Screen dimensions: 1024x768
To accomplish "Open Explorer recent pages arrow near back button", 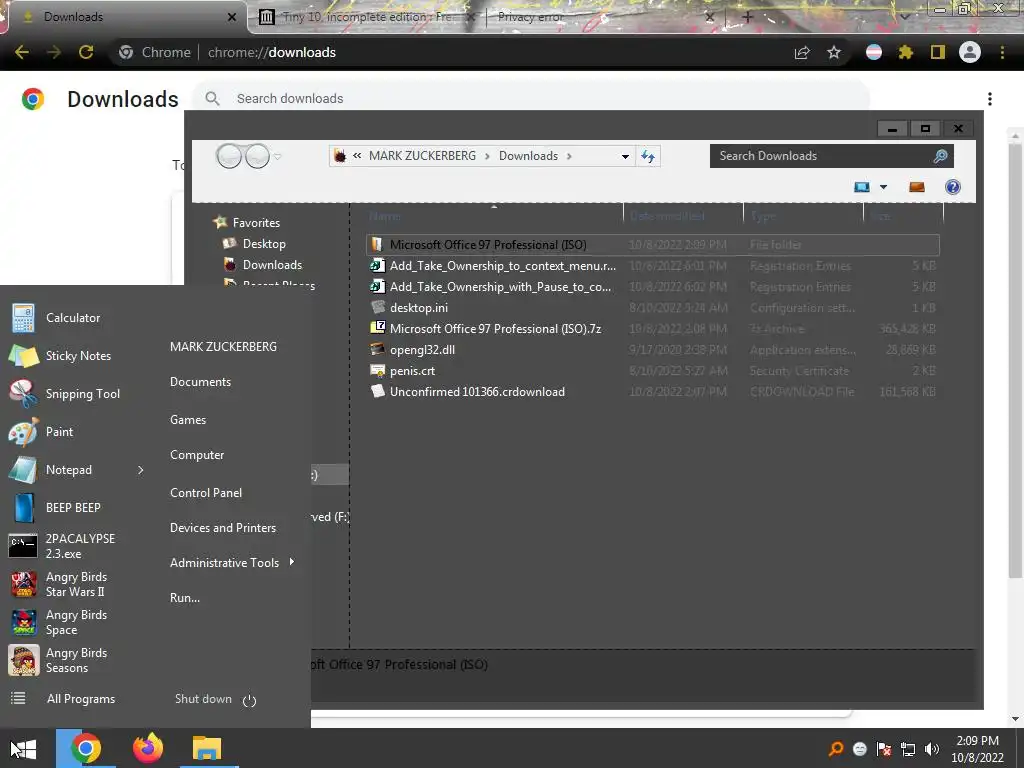I will (278, 157).
